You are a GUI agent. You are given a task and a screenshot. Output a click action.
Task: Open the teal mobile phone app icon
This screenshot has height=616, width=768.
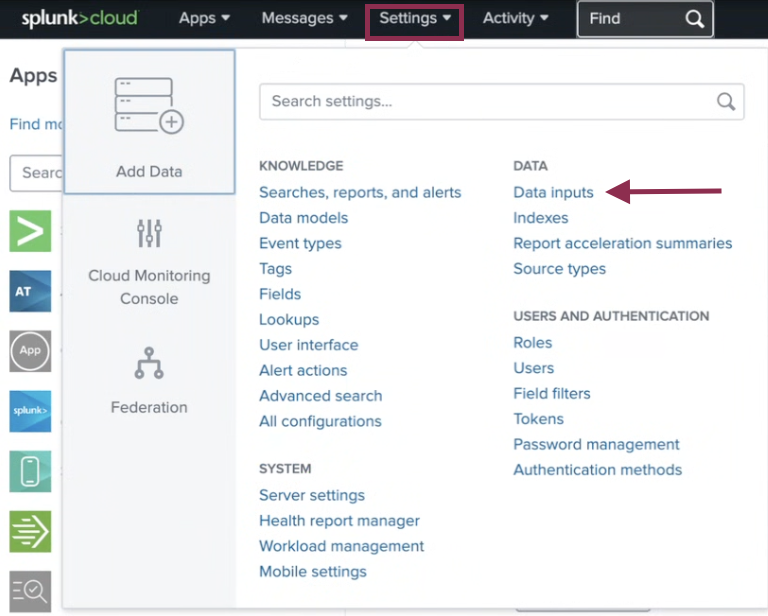pos(30,472)
